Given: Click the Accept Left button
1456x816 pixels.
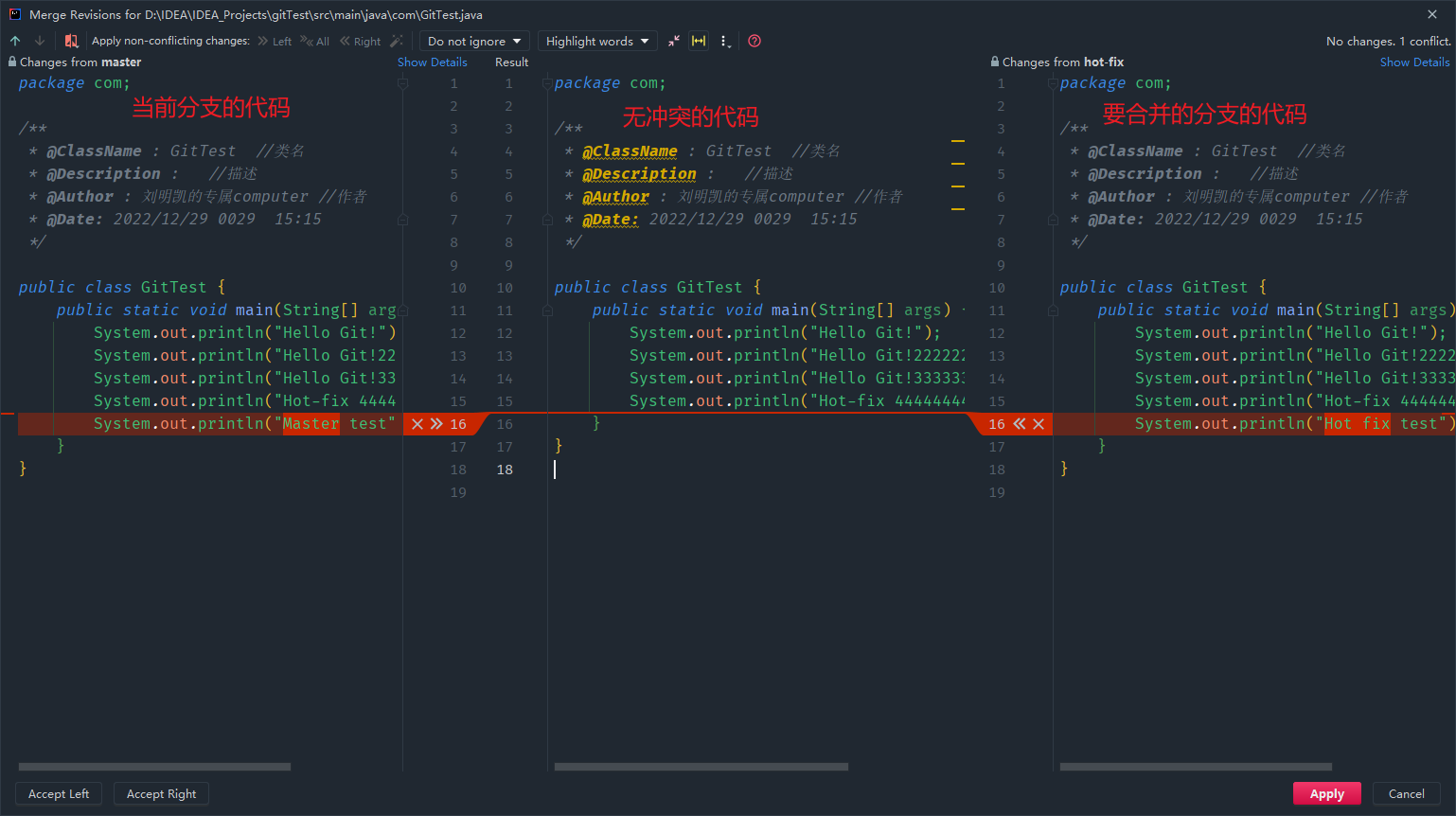Looking at the screenshot, I should click(x=59, y=793).
